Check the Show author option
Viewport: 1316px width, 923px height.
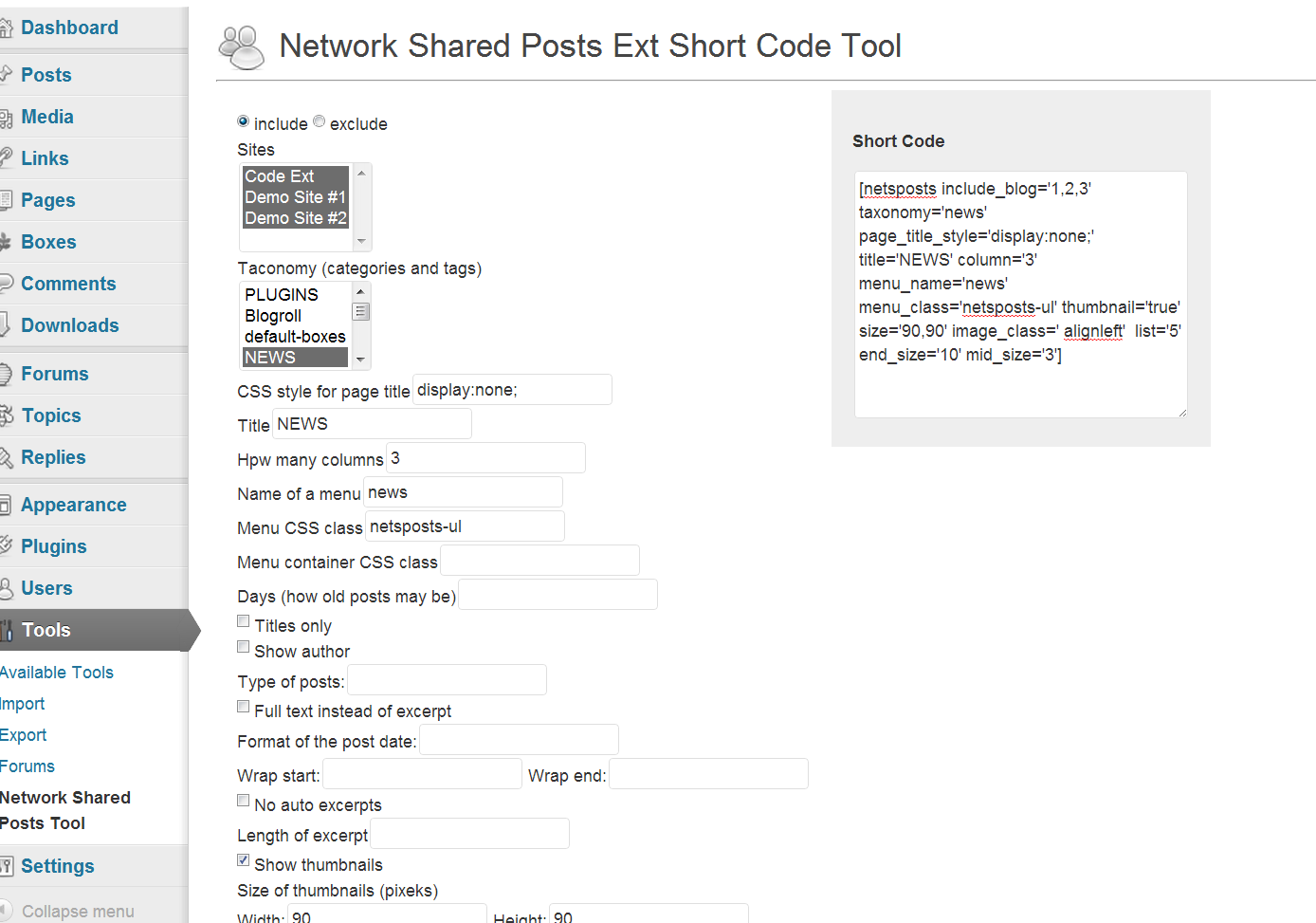click(244, 647)
